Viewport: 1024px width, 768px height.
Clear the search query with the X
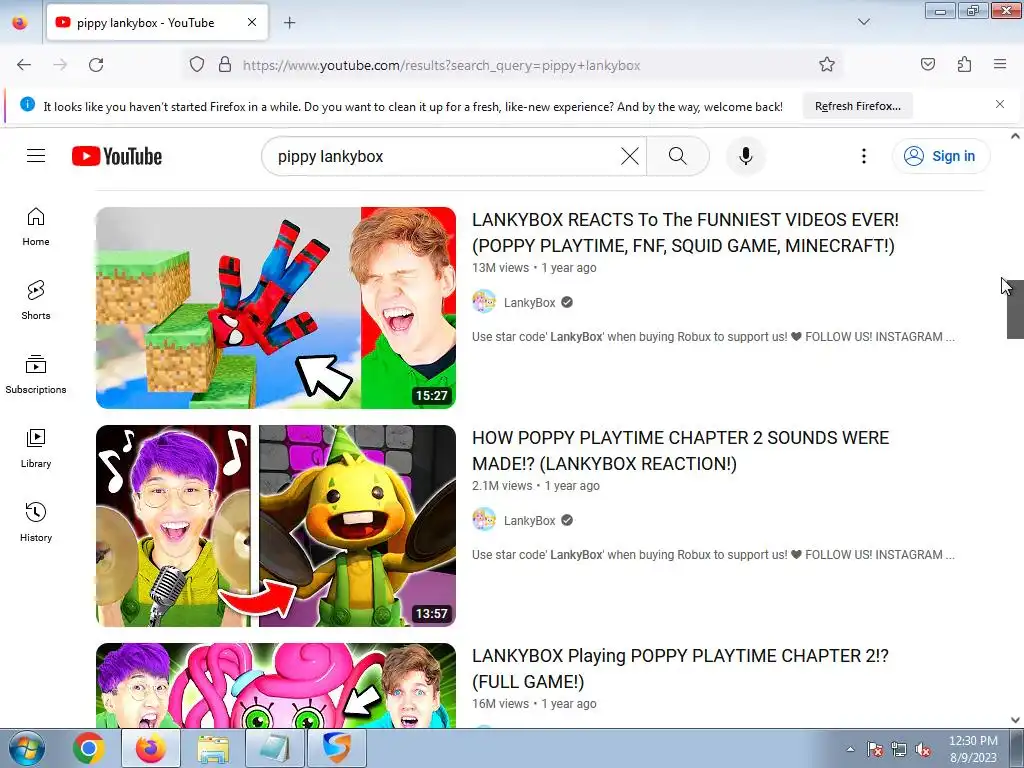630,156
